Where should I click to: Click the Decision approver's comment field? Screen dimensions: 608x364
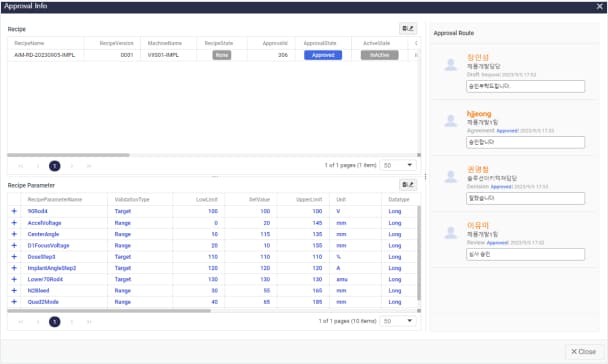pos(525,198)
